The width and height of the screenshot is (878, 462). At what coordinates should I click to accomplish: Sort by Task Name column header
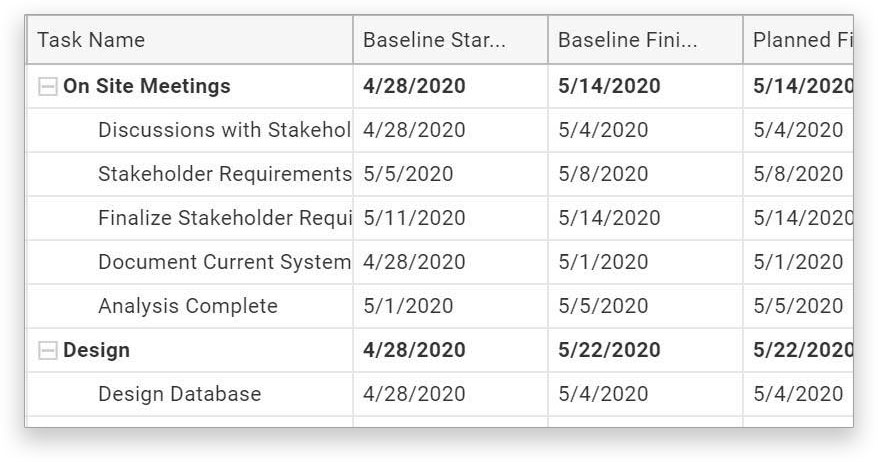pyautogui.click(x=91, y=40)
